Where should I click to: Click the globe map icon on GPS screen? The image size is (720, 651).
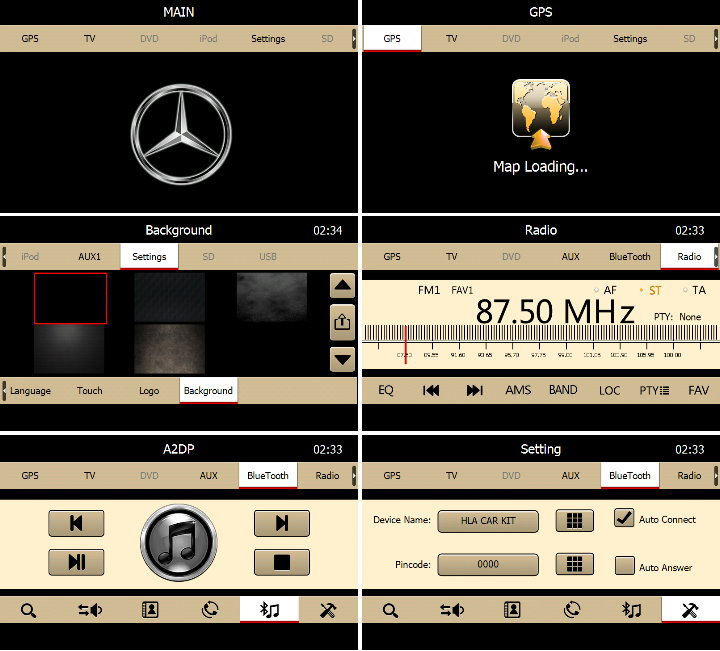pos(541,114)
